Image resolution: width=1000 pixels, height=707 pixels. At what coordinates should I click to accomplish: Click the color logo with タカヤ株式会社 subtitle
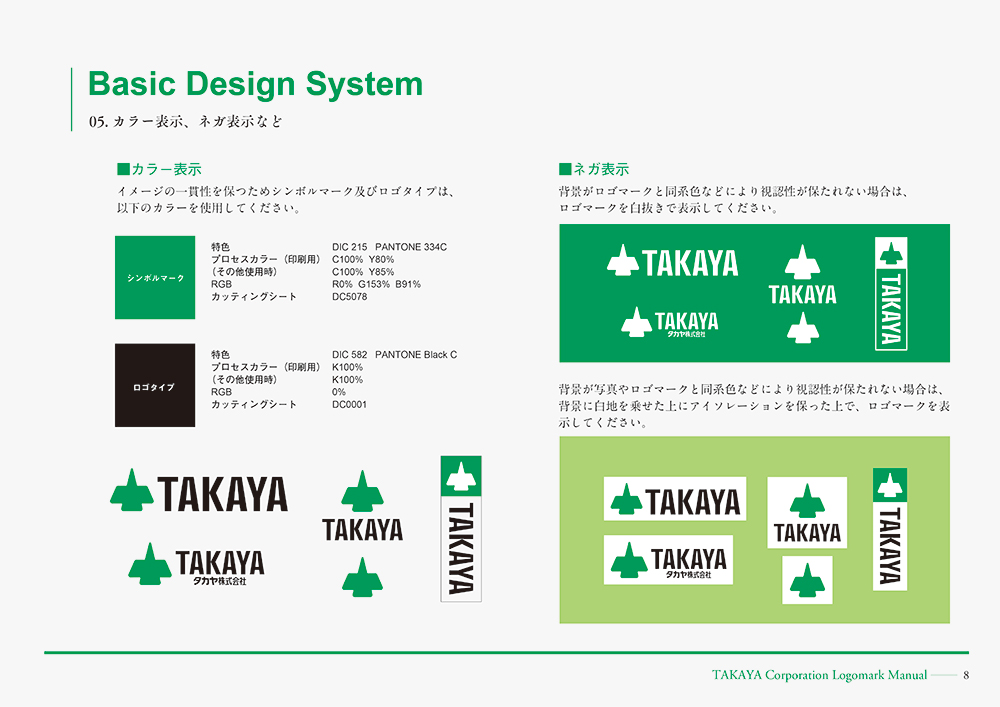[196, 564]
